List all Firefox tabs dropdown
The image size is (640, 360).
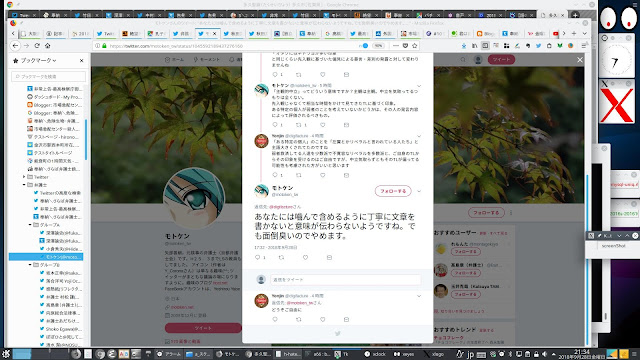click(584, 33)
